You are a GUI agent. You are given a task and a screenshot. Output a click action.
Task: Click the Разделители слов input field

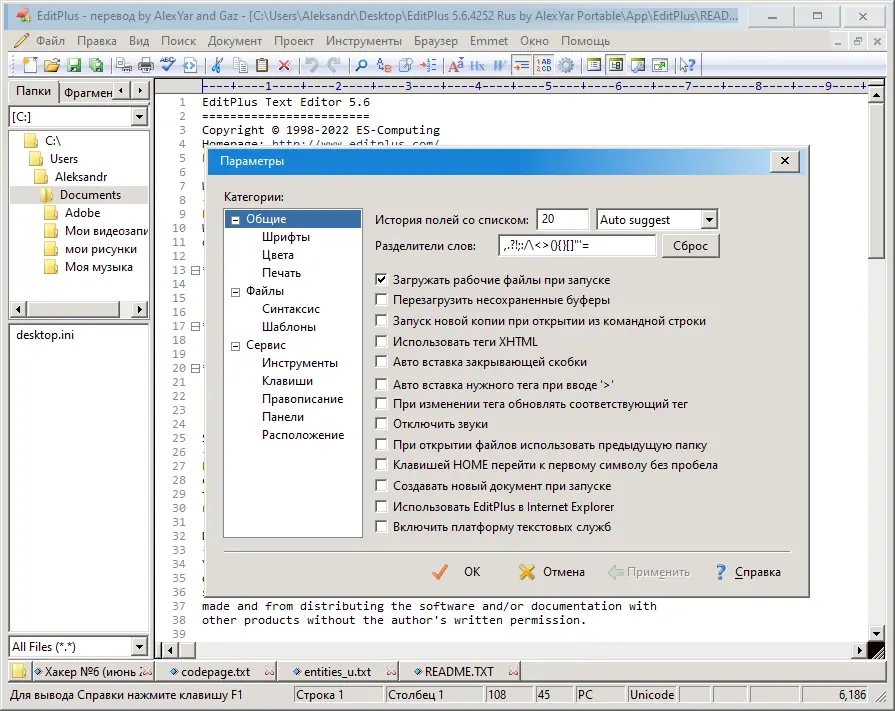(x=577, y=246)
